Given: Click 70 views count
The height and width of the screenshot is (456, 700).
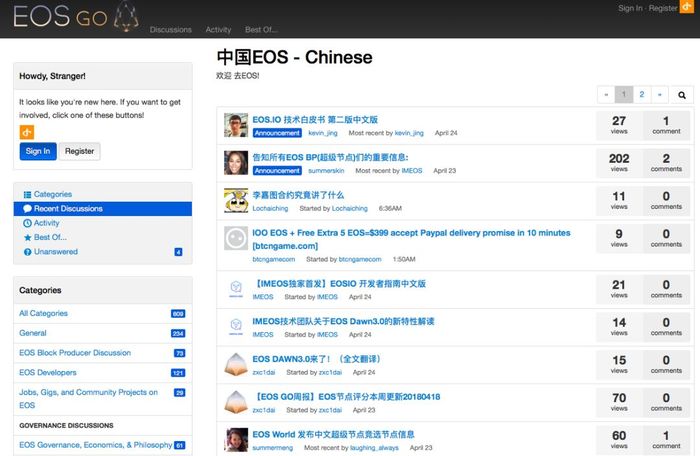Looking at the screenshot, I should 619,402.
